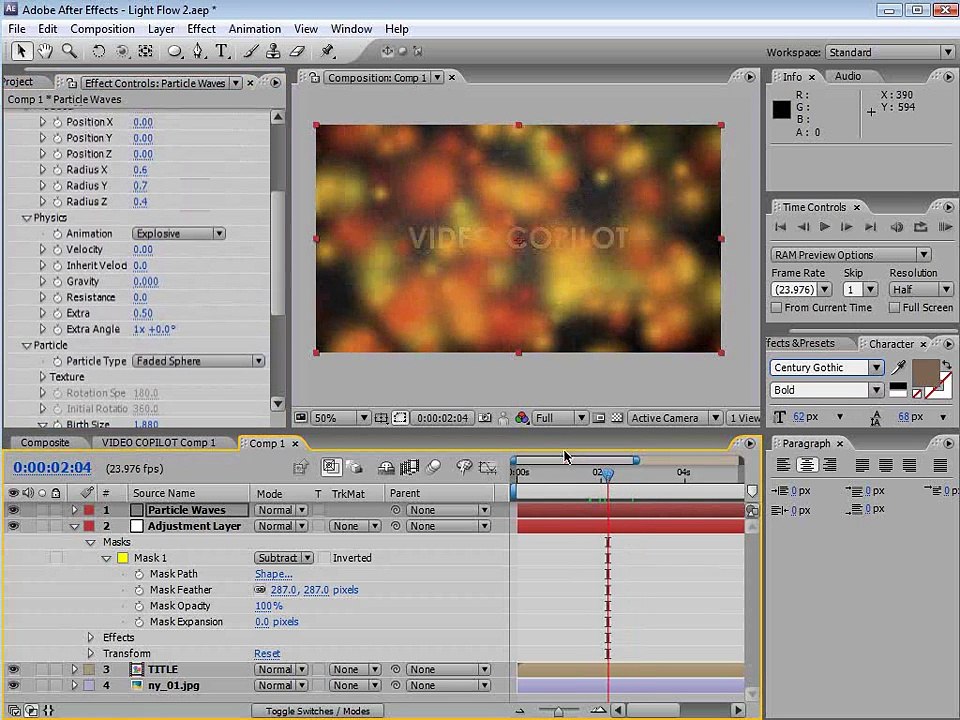This screenshot has height=720, width=960.
Task: Open Mask 1 Subtract mode dropdown
Action: [x=283, y=558]
